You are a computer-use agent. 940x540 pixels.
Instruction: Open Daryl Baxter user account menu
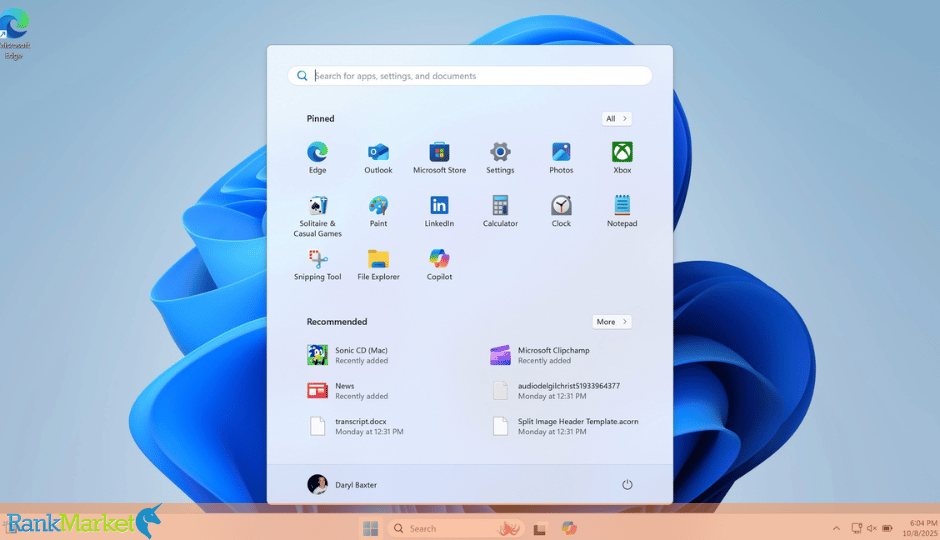342,484
